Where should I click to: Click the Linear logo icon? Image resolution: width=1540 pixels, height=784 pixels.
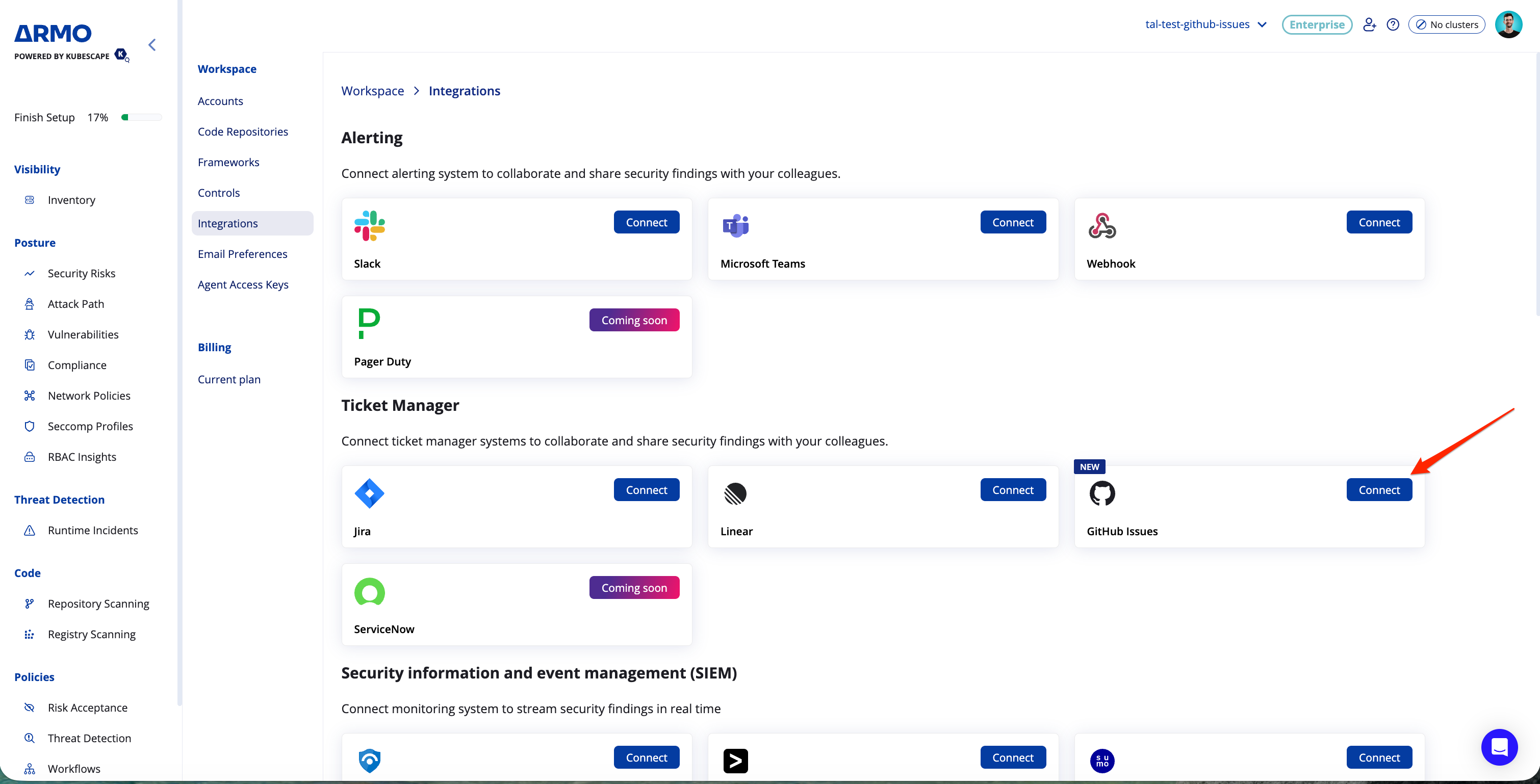point(735,493)
